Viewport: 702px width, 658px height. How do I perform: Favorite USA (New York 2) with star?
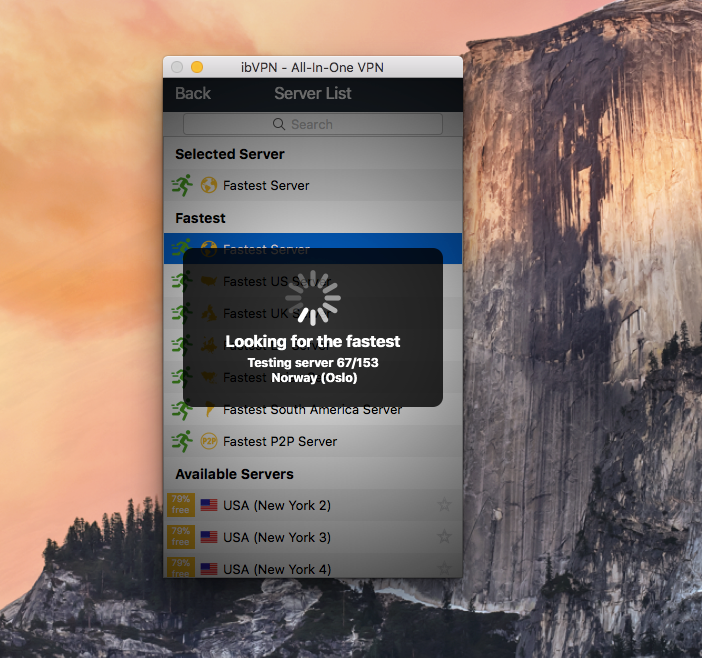click(444, 505)
